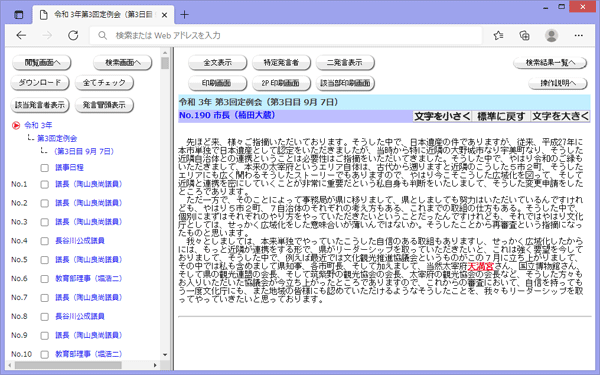Click the up arrow of left panel scrollbar
600x375 pixels.
[x=165, y=53]
